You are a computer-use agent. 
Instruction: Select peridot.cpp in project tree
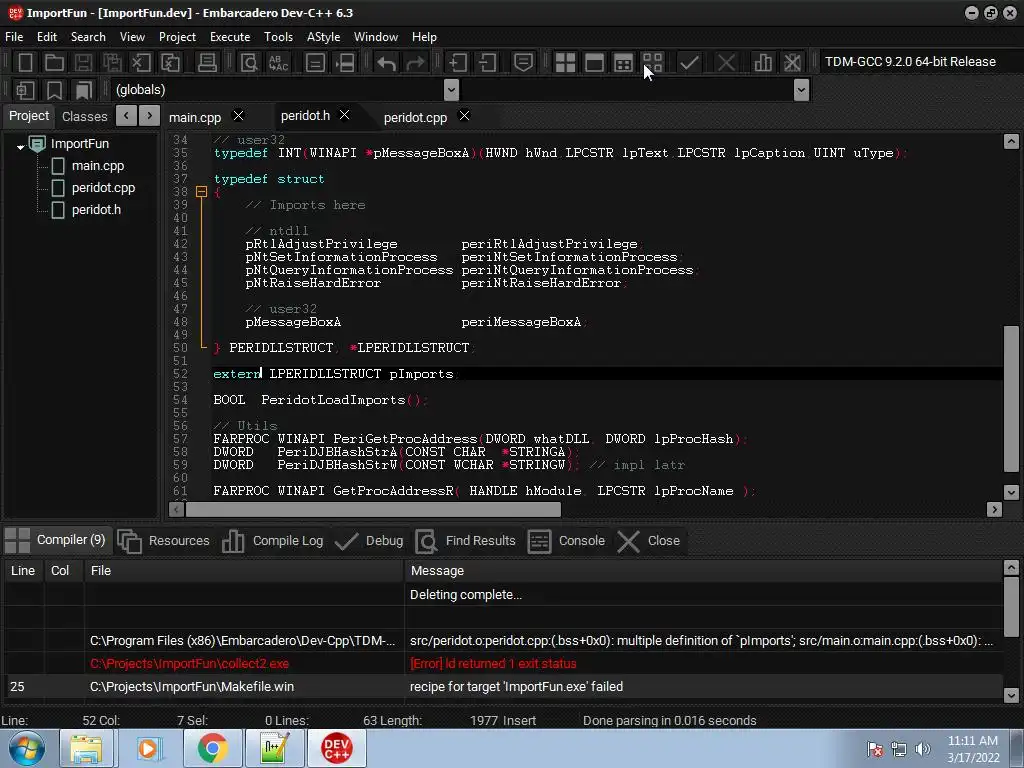click(103, 188)
